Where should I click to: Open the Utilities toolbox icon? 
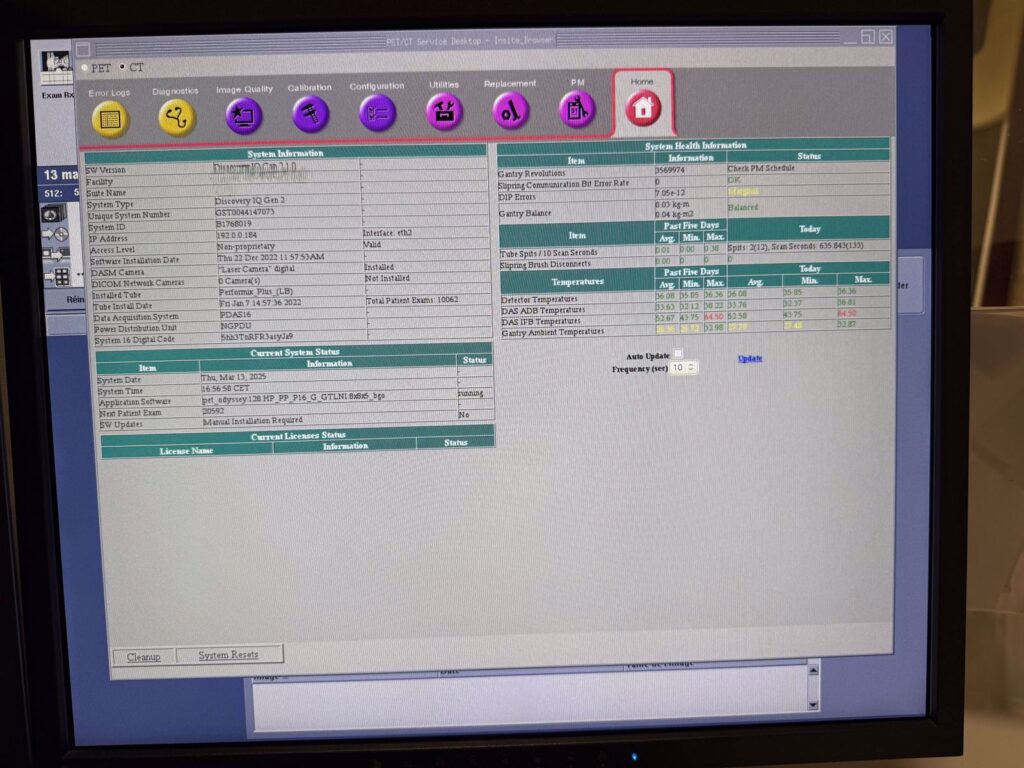pos(444,112)
